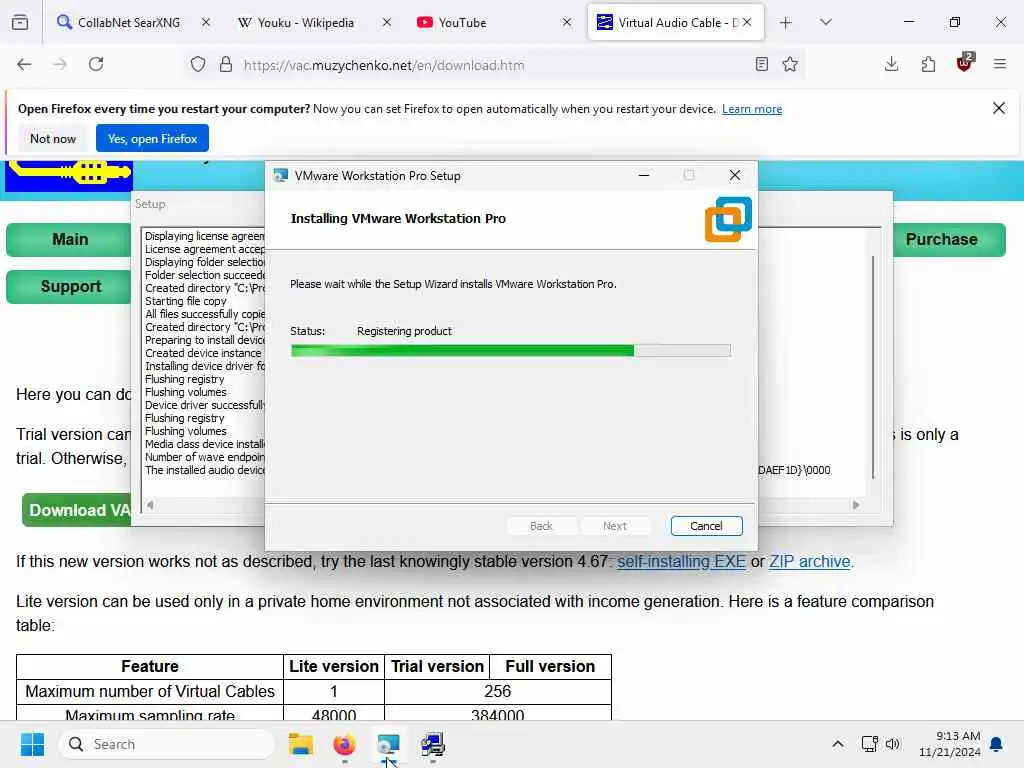Dismiss the Firefox startup notification bar

(x=999, y=108)
